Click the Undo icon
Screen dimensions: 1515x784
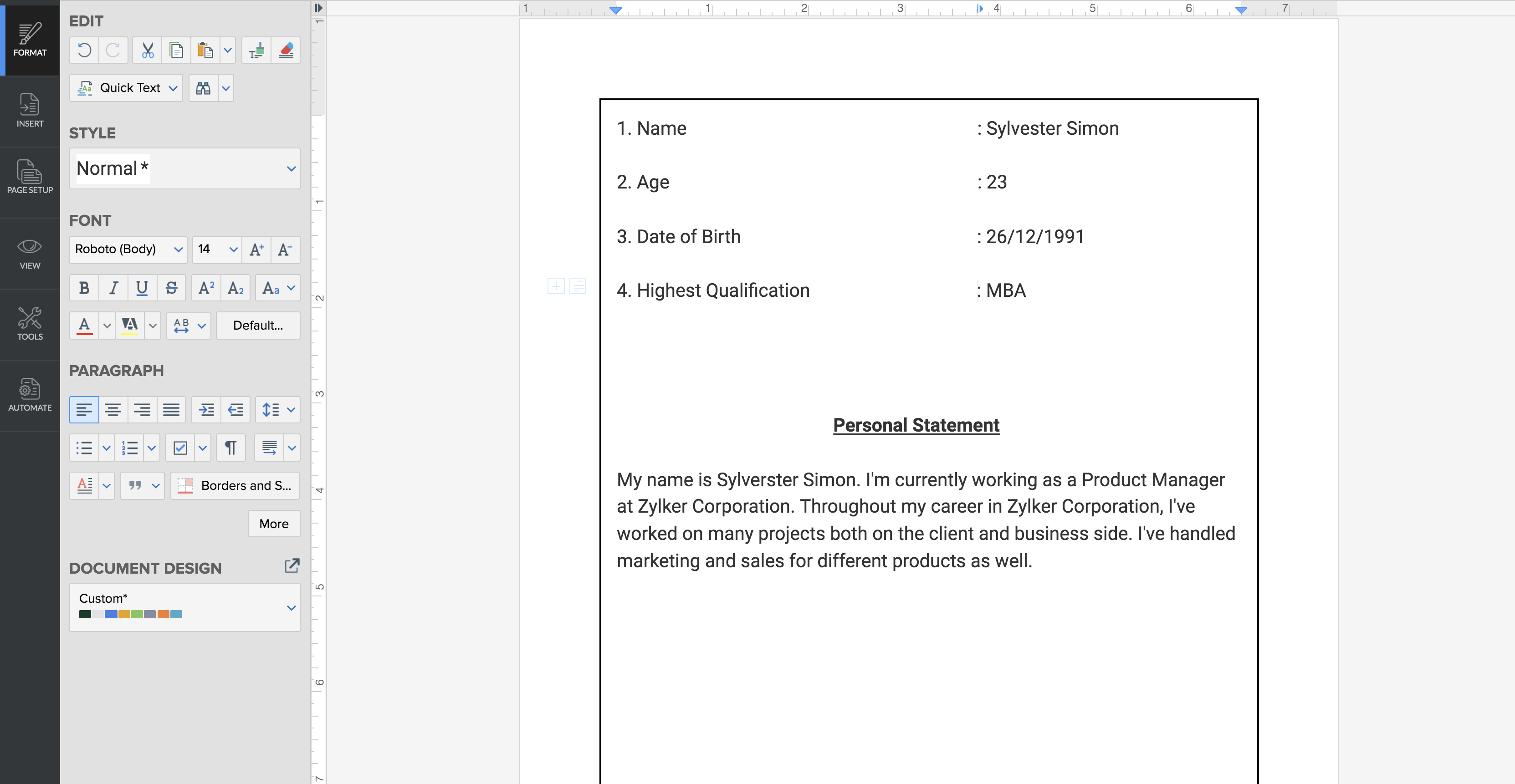click(x=84, y=51)
